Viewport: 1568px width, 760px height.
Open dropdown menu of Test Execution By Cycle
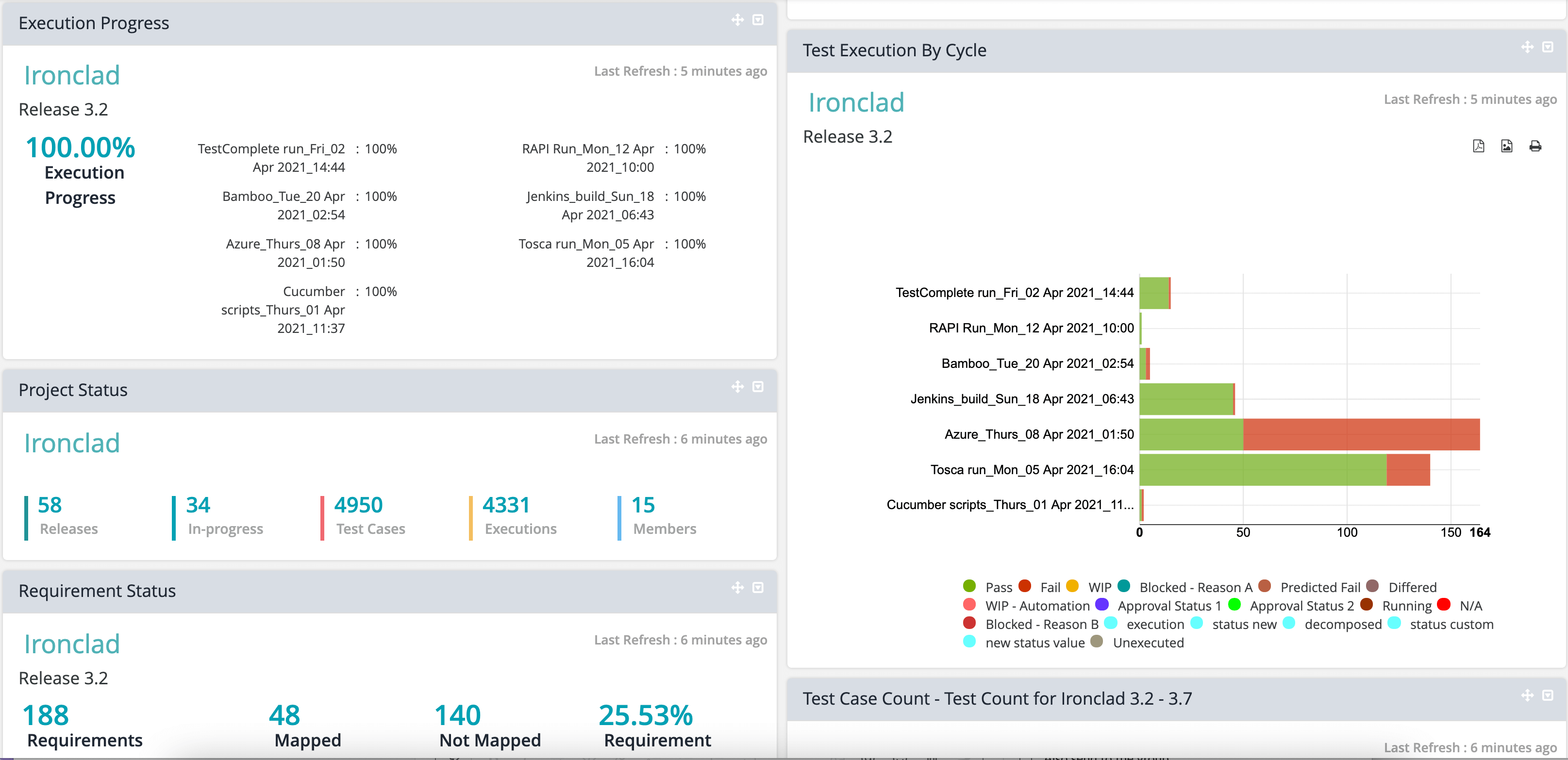point(1547,47)
